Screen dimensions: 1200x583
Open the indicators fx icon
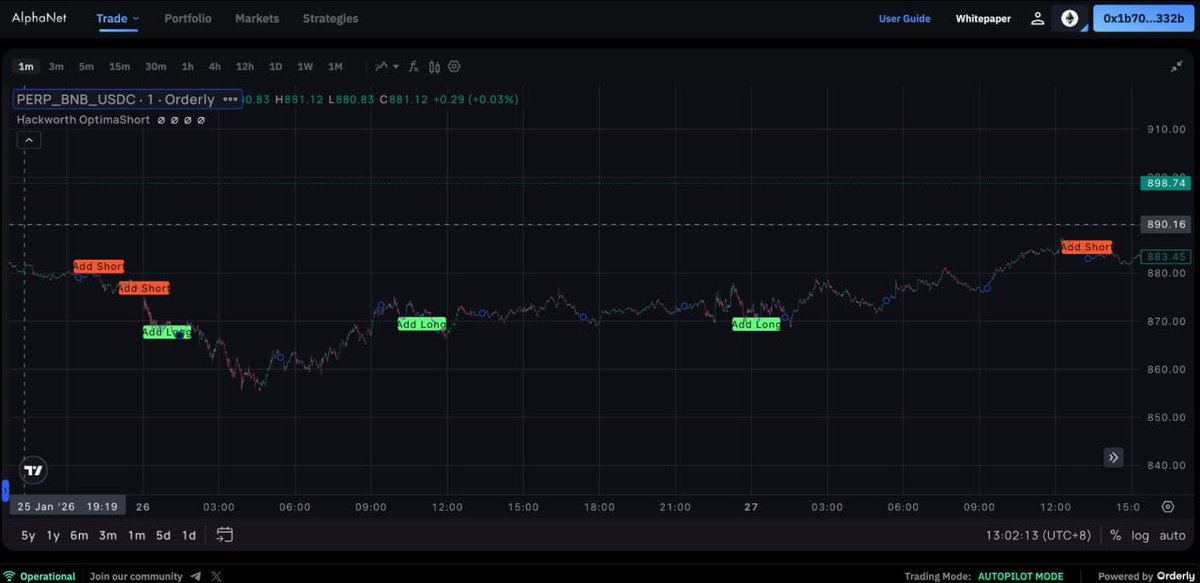coord(415,67)
